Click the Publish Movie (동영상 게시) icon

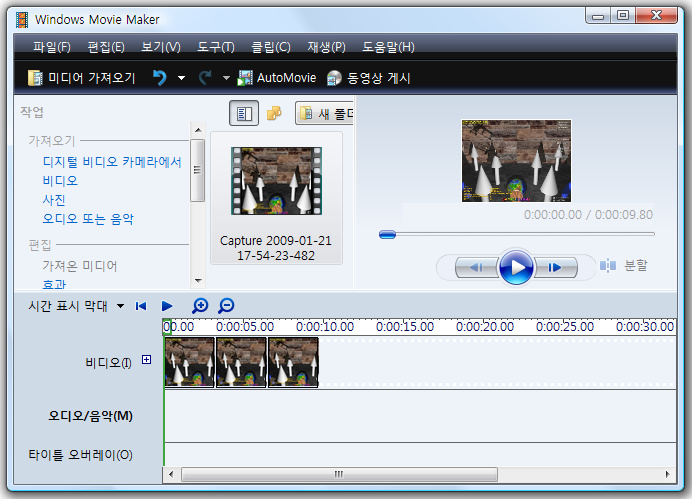pos(334,78)
